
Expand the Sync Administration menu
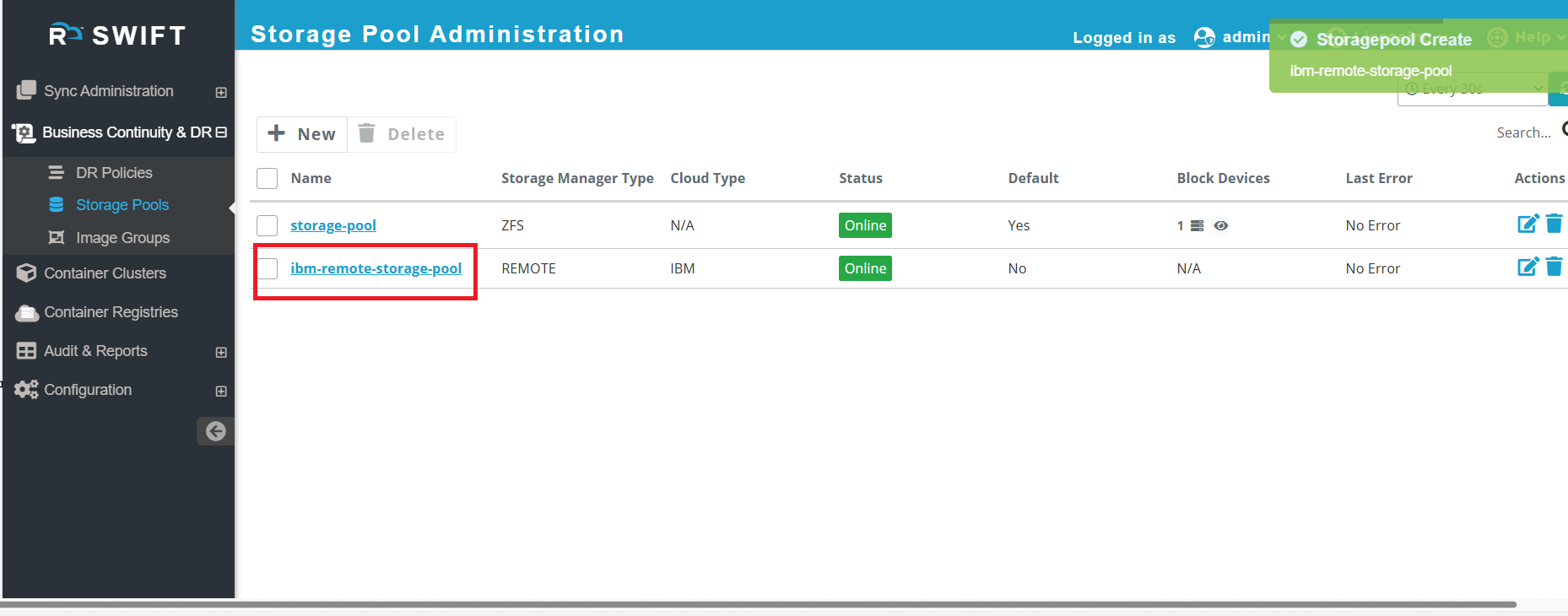click(x=221, y=92)
